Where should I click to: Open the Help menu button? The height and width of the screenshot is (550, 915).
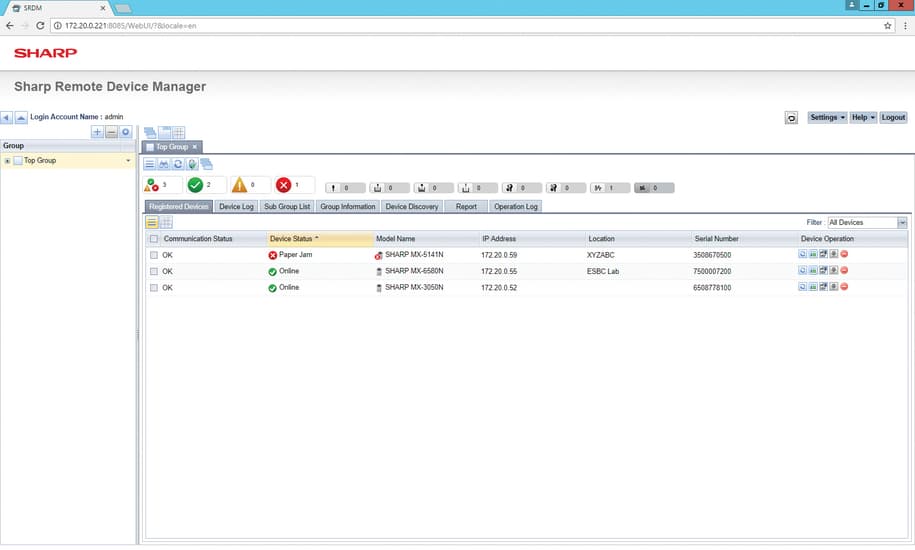pyautogui.click(x=863, y=117)
